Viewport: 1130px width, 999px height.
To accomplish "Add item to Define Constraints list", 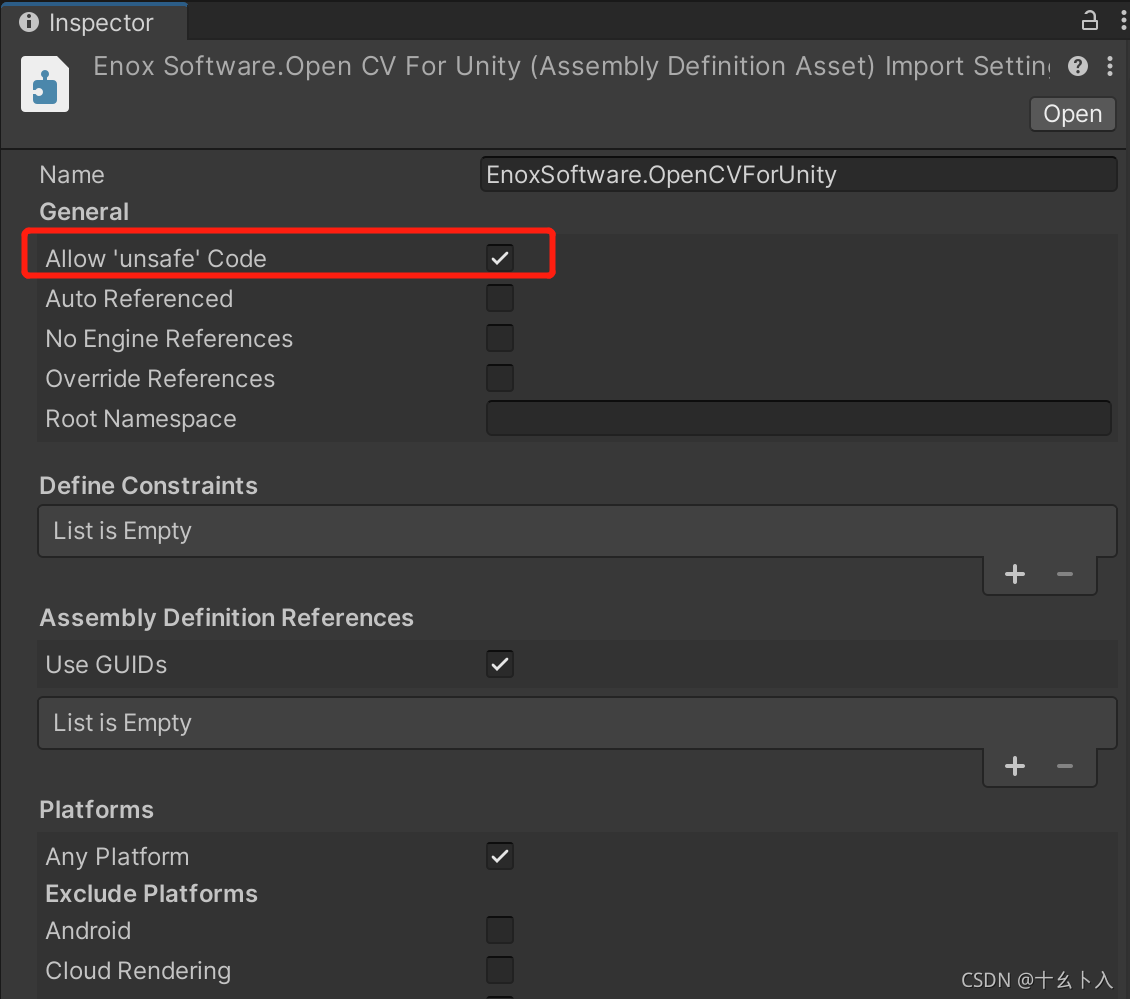I will pos(1014,574).
